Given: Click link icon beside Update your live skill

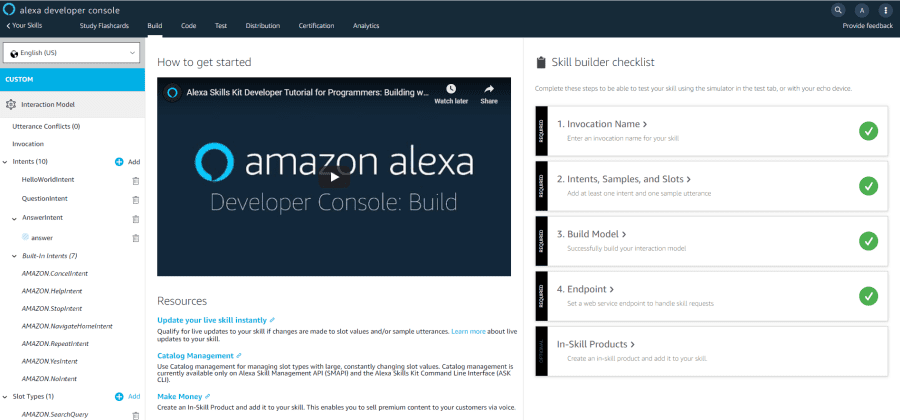Looking at the screenshot, I should pyautogui.click(x=272, y=320).
